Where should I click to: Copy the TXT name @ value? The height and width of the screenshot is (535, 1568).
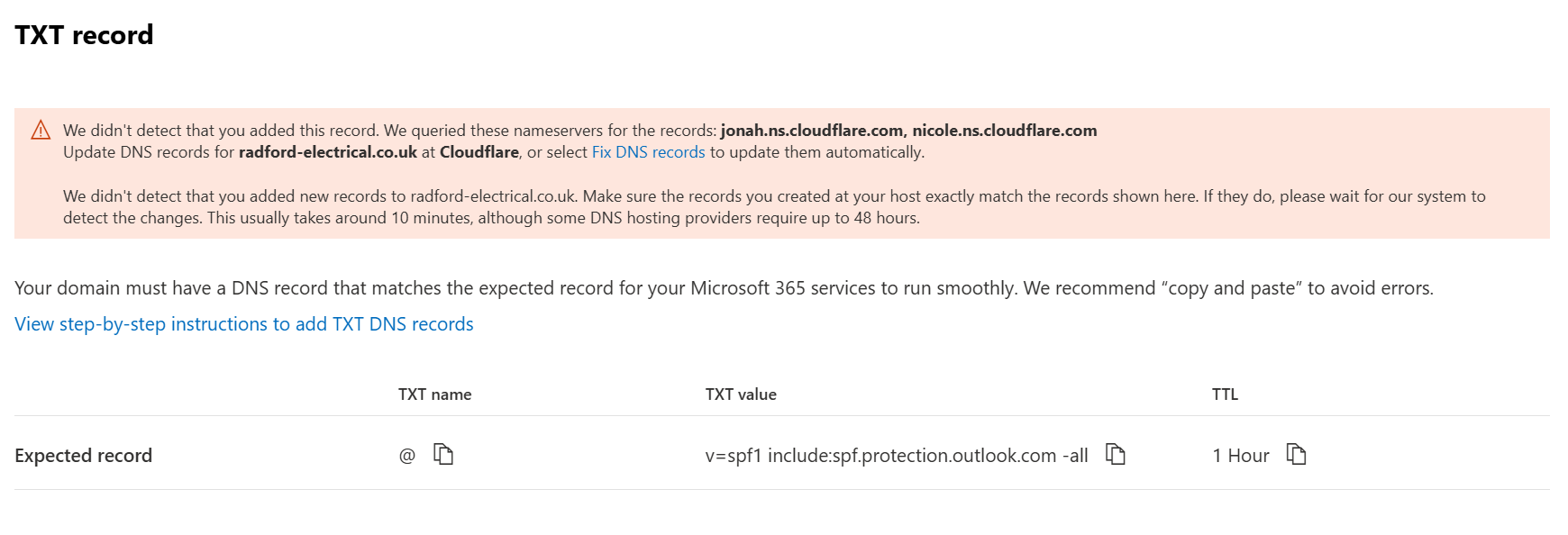click(x=443, y=454)
